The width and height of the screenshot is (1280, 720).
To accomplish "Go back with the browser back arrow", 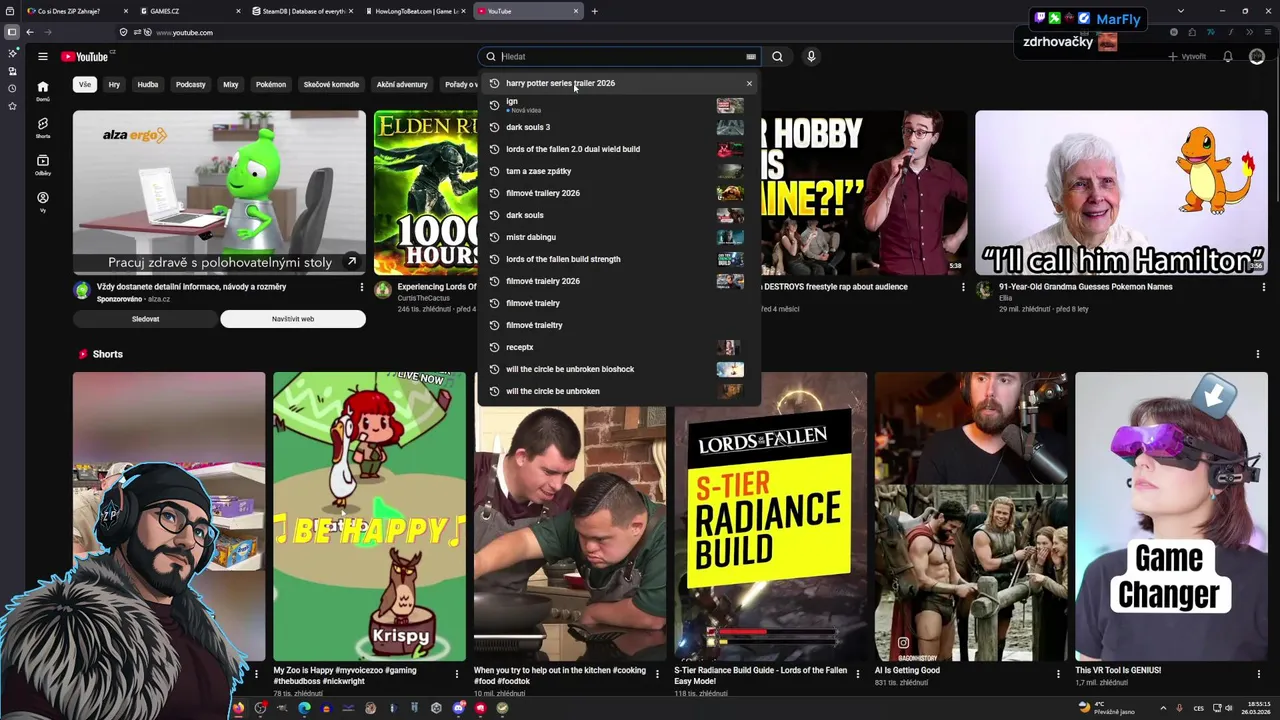I will pos(30,32).
